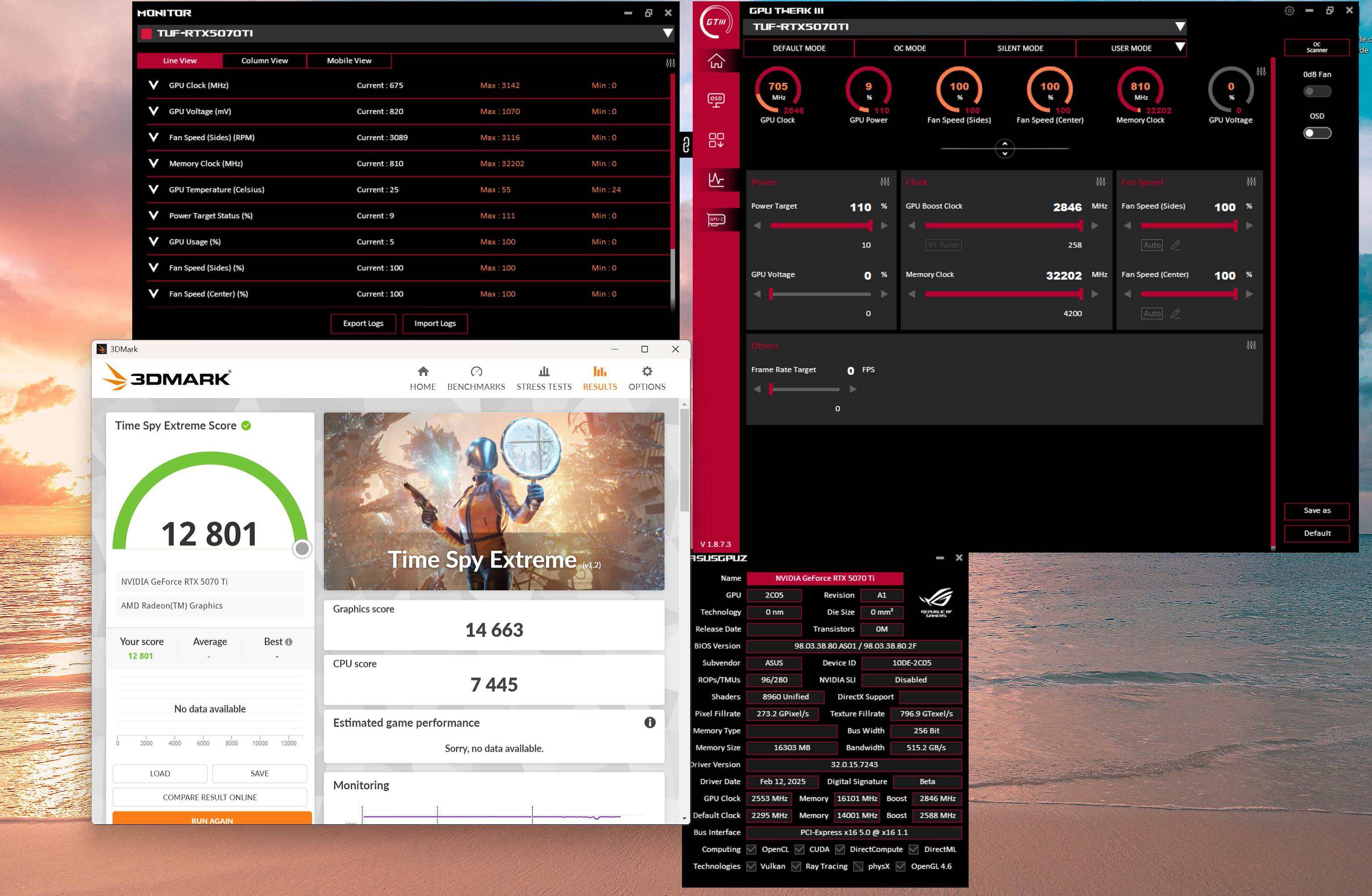1372x896 pixels.
Task: Open GPU Tweak settings gear
Action: 1290,11
